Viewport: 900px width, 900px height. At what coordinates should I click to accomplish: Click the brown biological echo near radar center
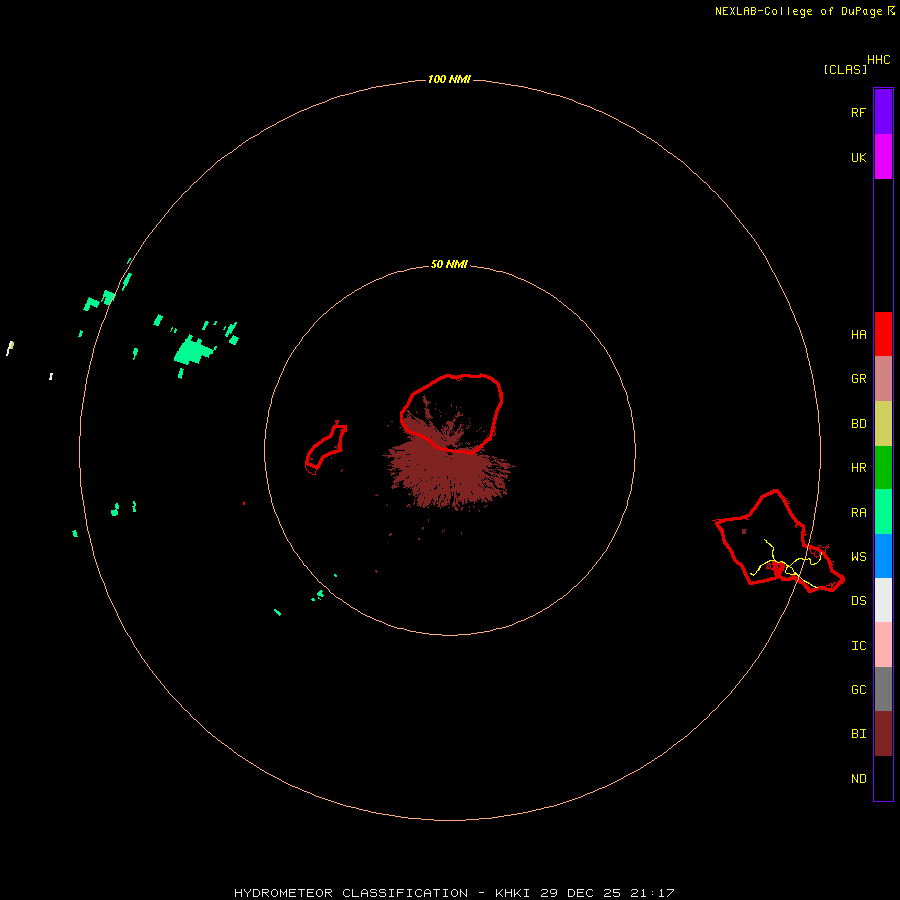point(449,472)
